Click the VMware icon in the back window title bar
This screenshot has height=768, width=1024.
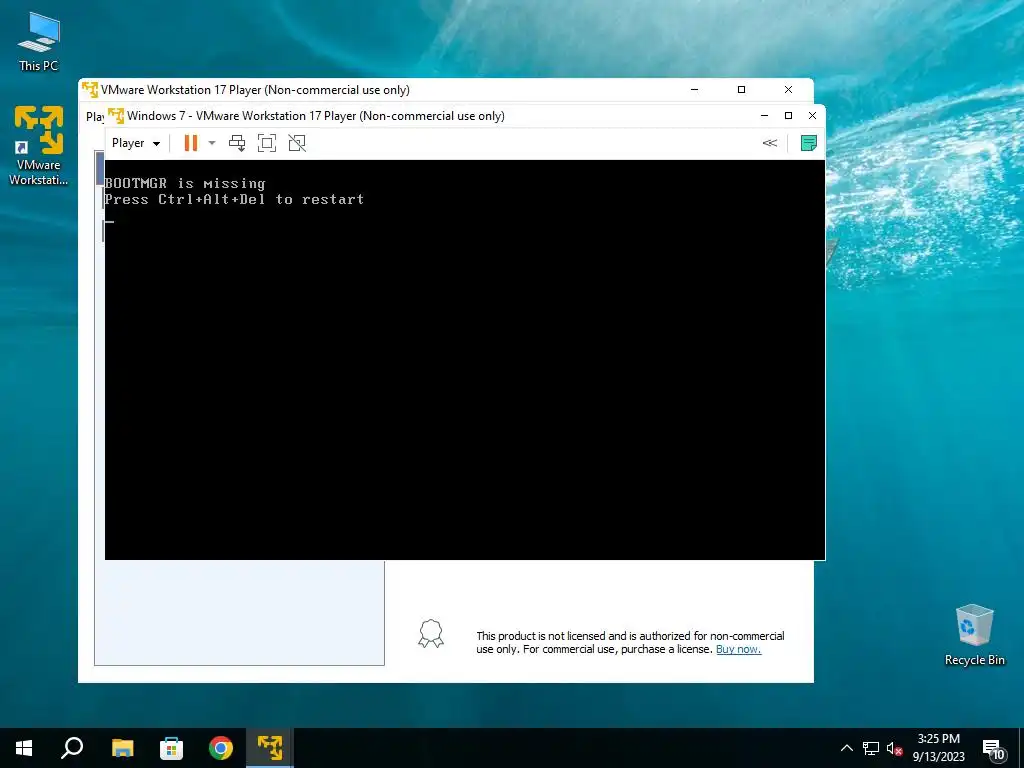pyautogui.click(x=90, y=89)
